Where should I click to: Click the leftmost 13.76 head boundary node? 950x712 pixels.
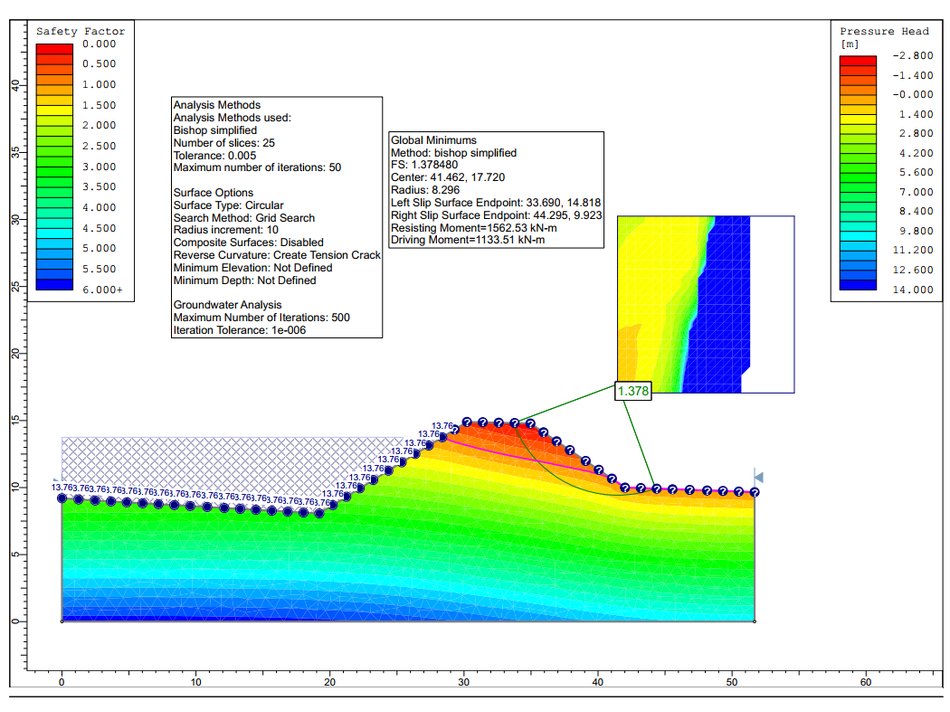(x=62, y=498)
